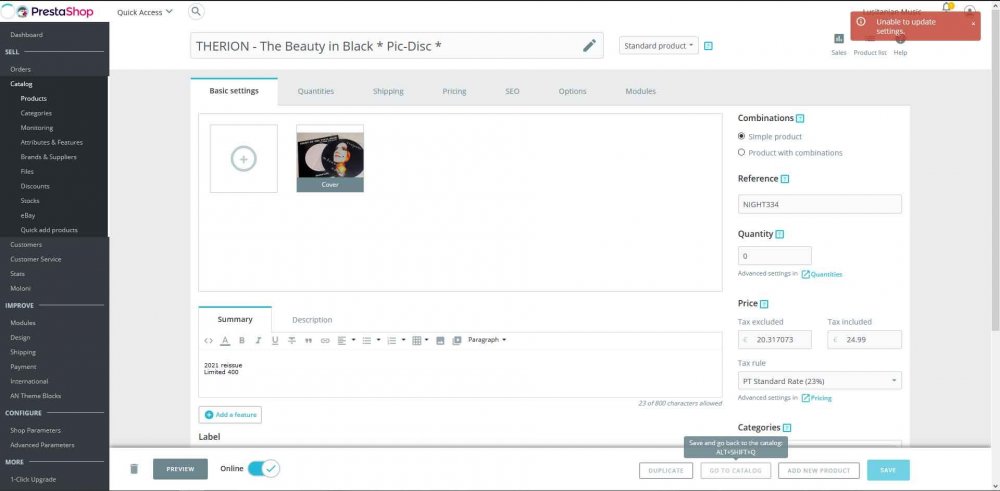Viewport: 1000px width, 491px height.
Task: Open help icon next to Categories heading
Action: pyautogui.click(x=787, y=428)
